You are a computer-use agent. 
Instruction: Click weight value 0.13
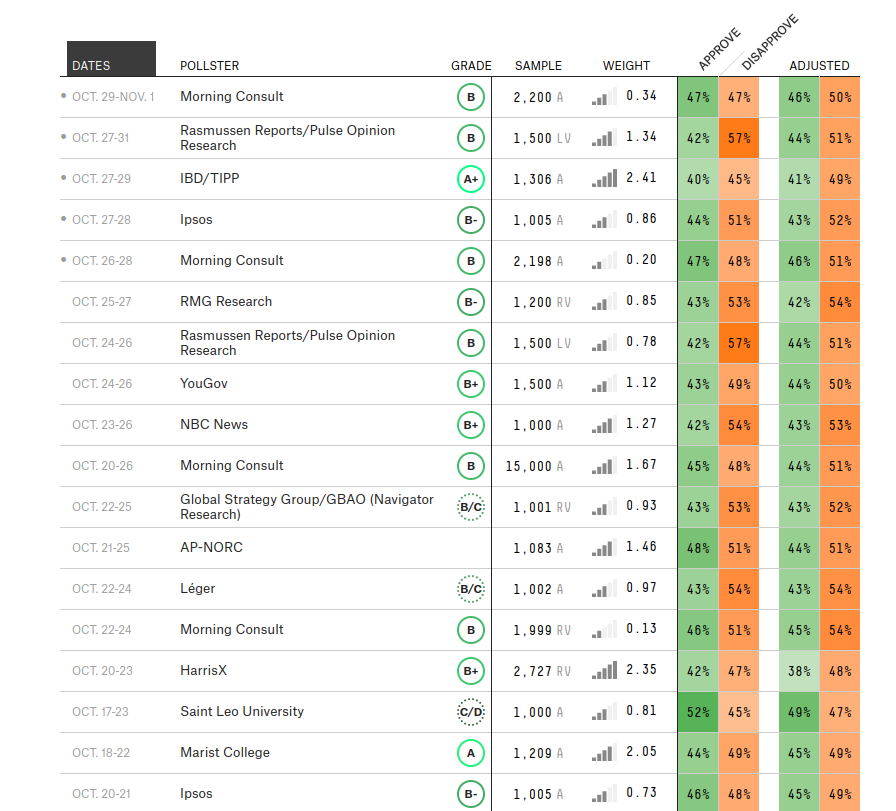tap(641, 629)
